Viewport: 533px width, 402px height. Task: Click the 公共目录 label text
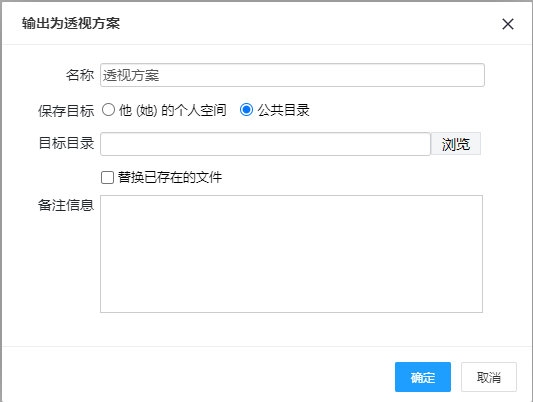[283, 110]
